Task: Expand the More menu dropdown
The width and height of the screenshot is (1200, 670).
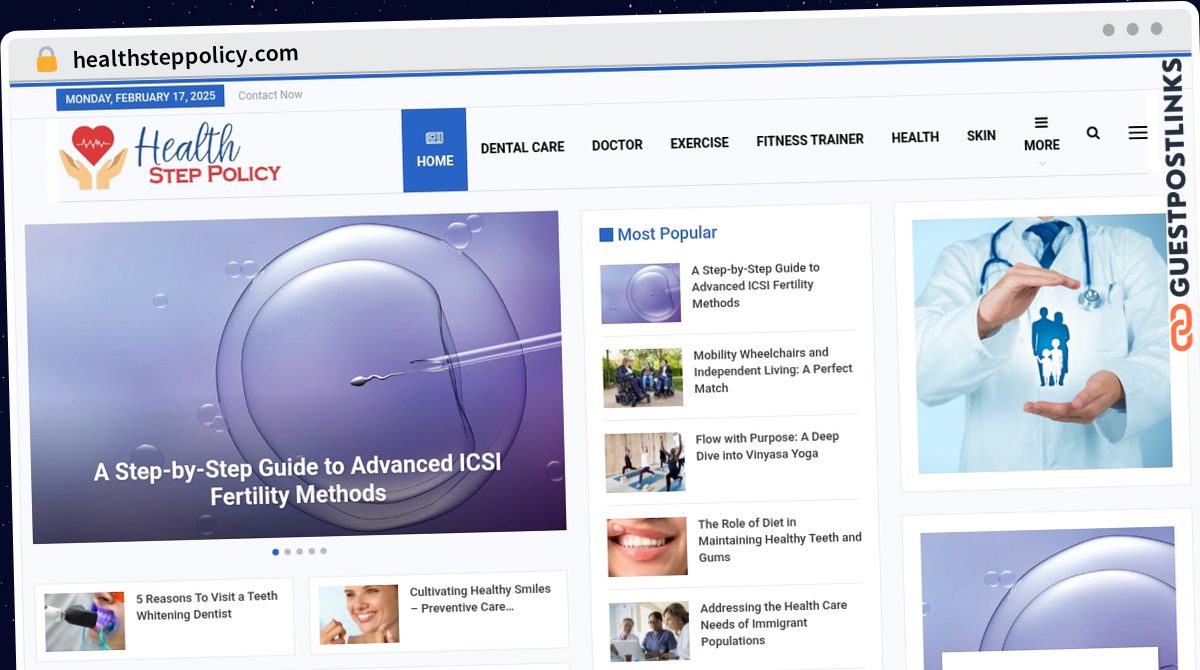Action: [1041, 141]
